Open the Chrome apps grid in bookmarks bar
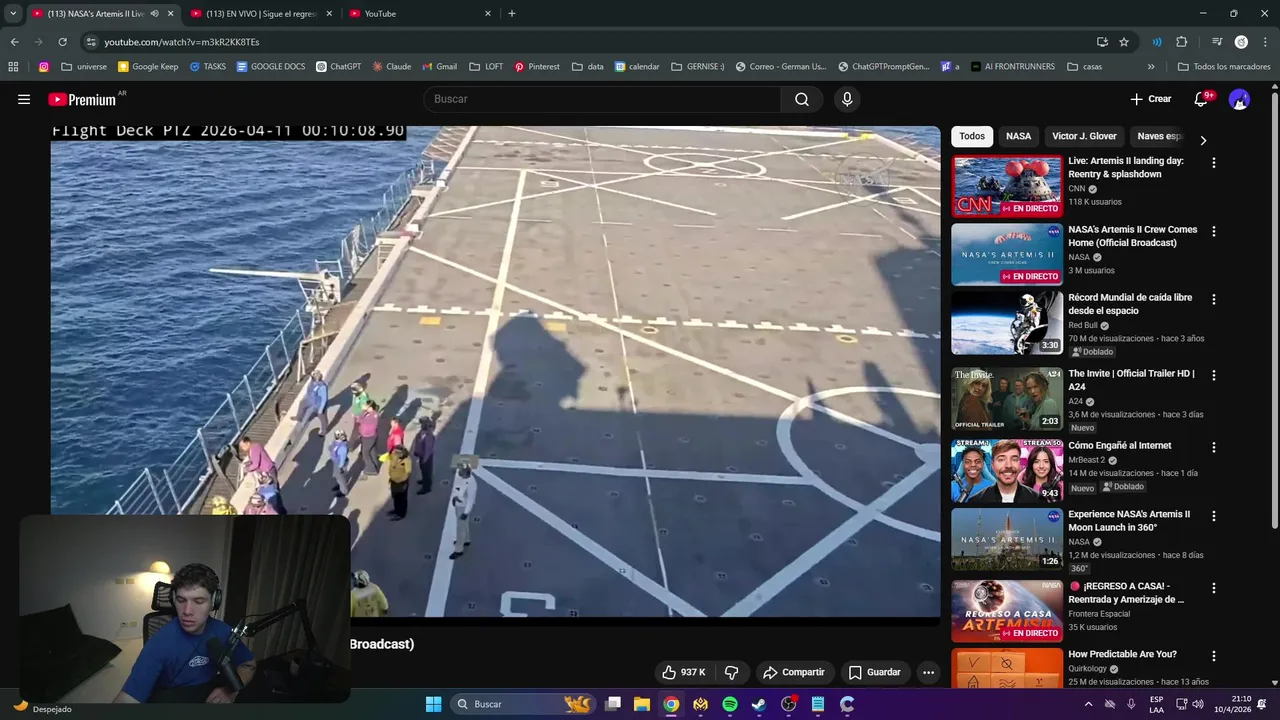Image resolution: width=1280 pixels, height=720 pixels. pyautogui.click(x=13, y=67)
